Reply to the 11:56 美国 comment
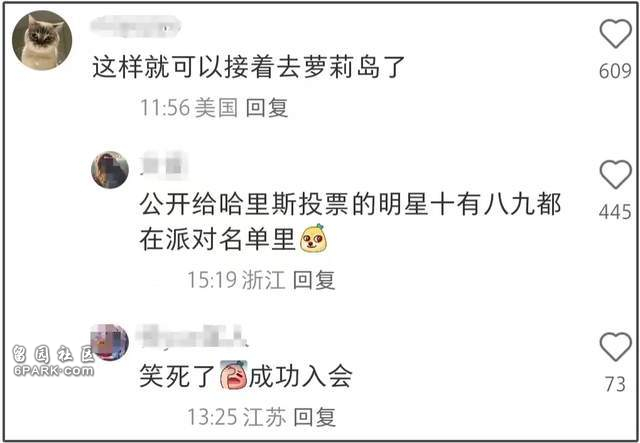The image size is (640, 443). click(x=267, y=108)
